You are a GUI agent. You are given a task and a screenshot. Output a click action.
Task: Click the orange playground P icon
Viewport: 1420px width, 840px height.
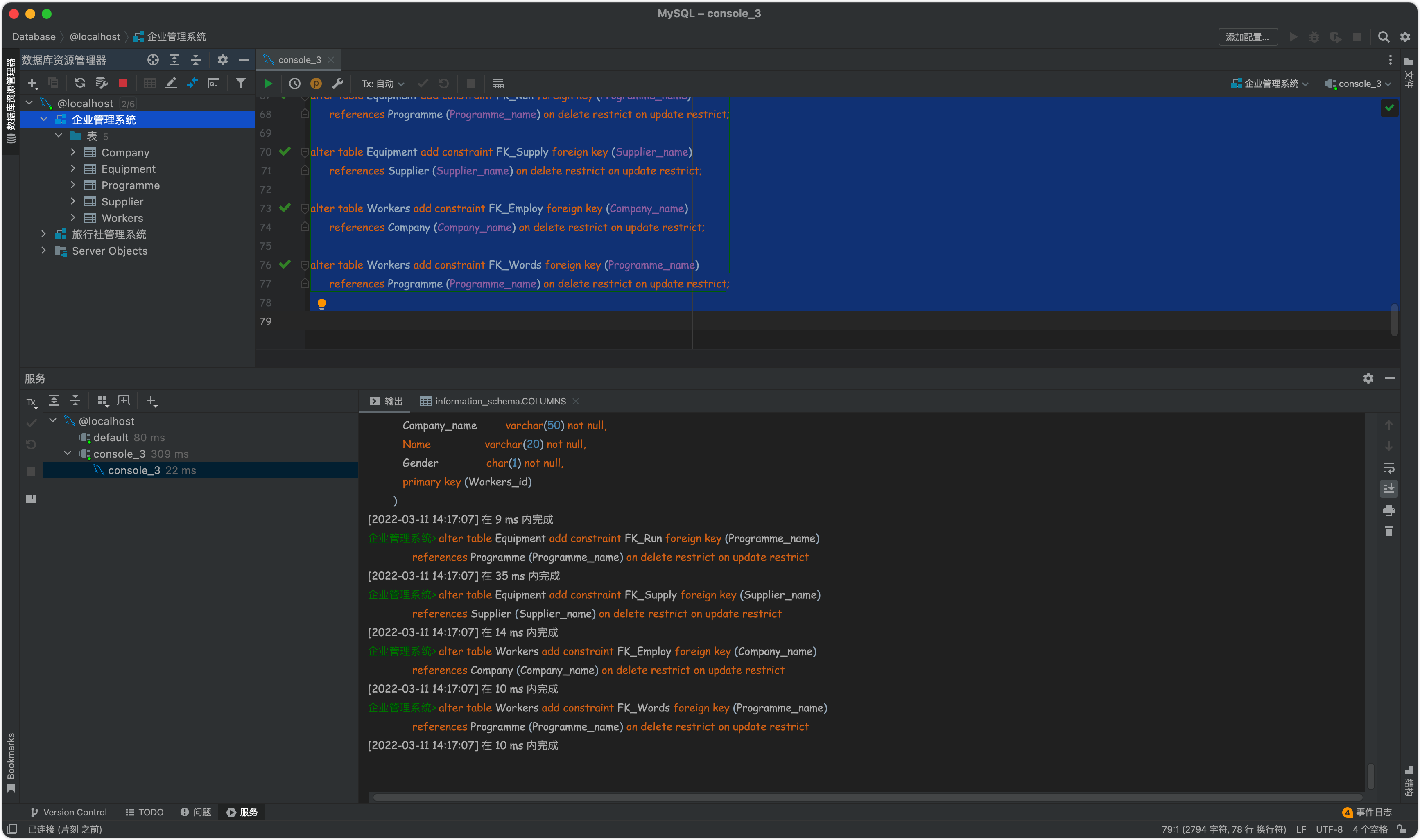pos(316,84)
